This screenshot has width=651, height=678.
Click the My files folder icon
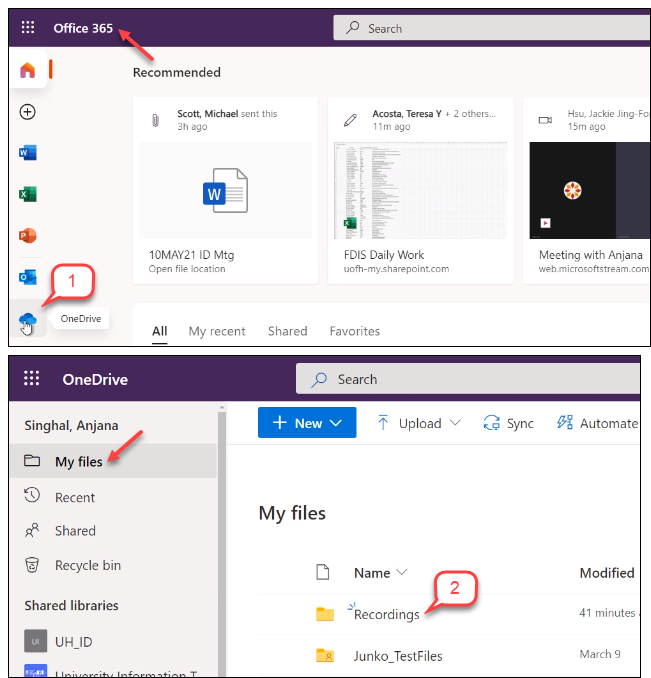point(32,461)
